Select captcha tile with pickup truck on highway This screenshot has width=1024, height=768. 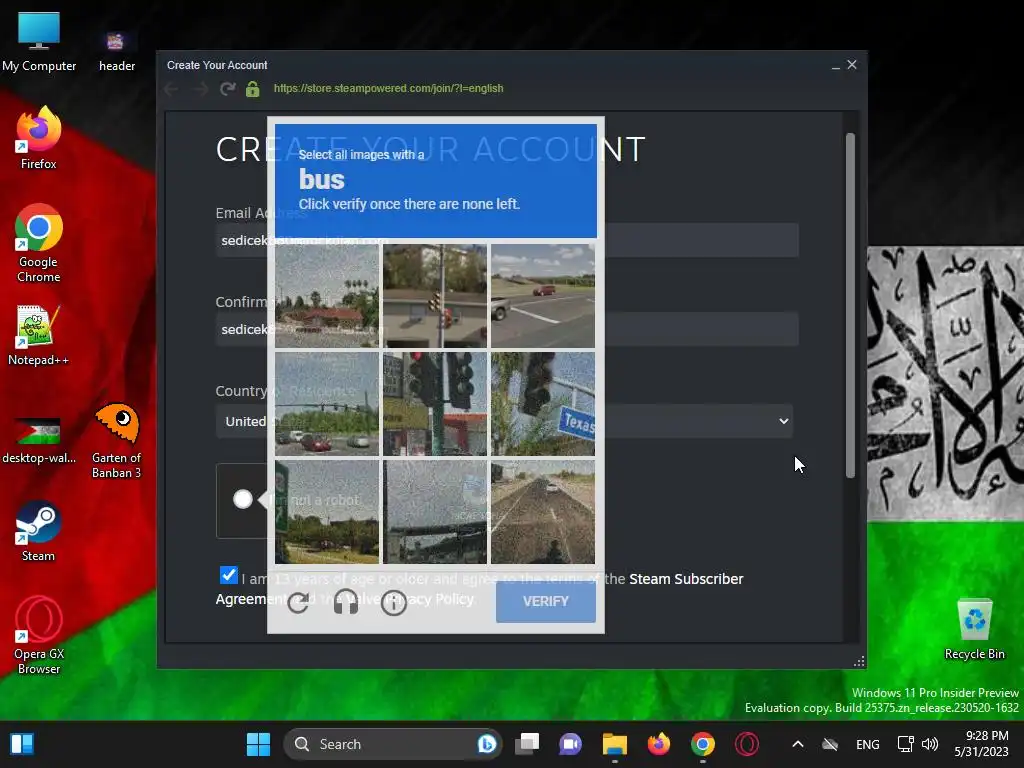pyautogui.click(x=543, y=296)
